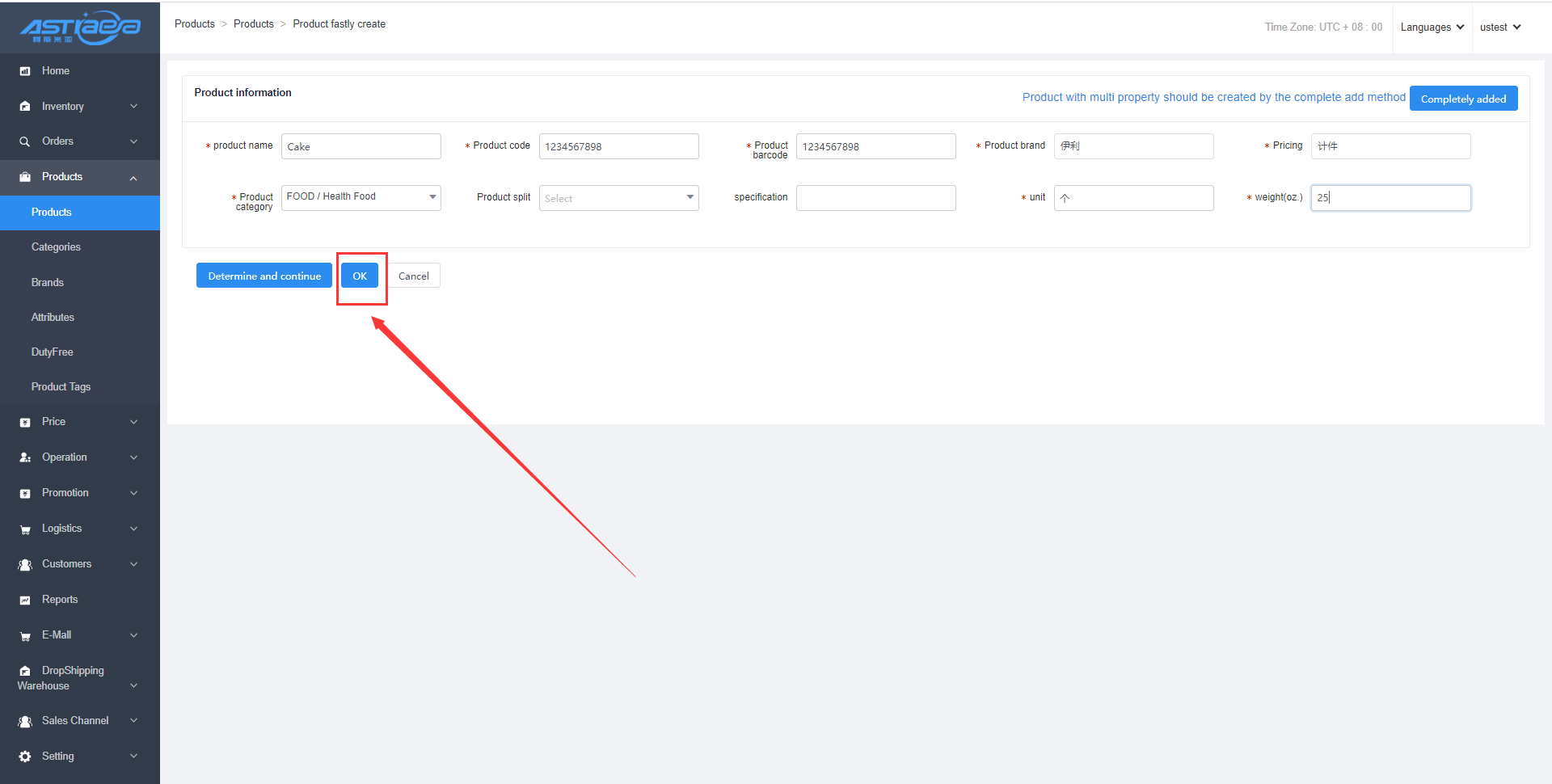
Task: Expand the Languages dropdown
Action: 1432,27
